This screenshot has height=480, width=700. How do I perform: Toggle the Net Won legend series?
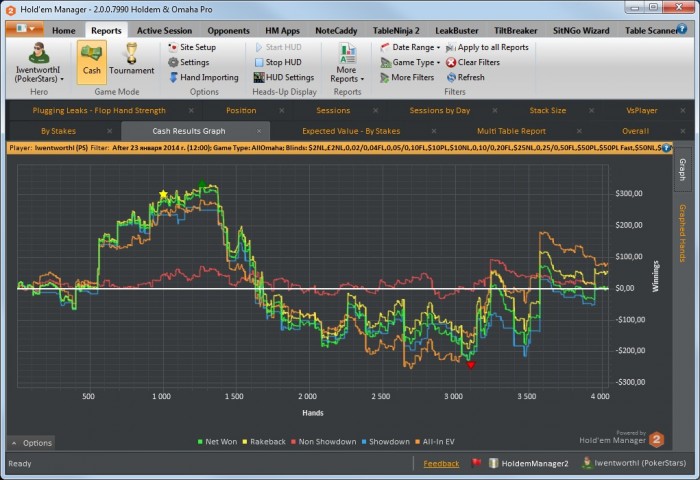217,442
